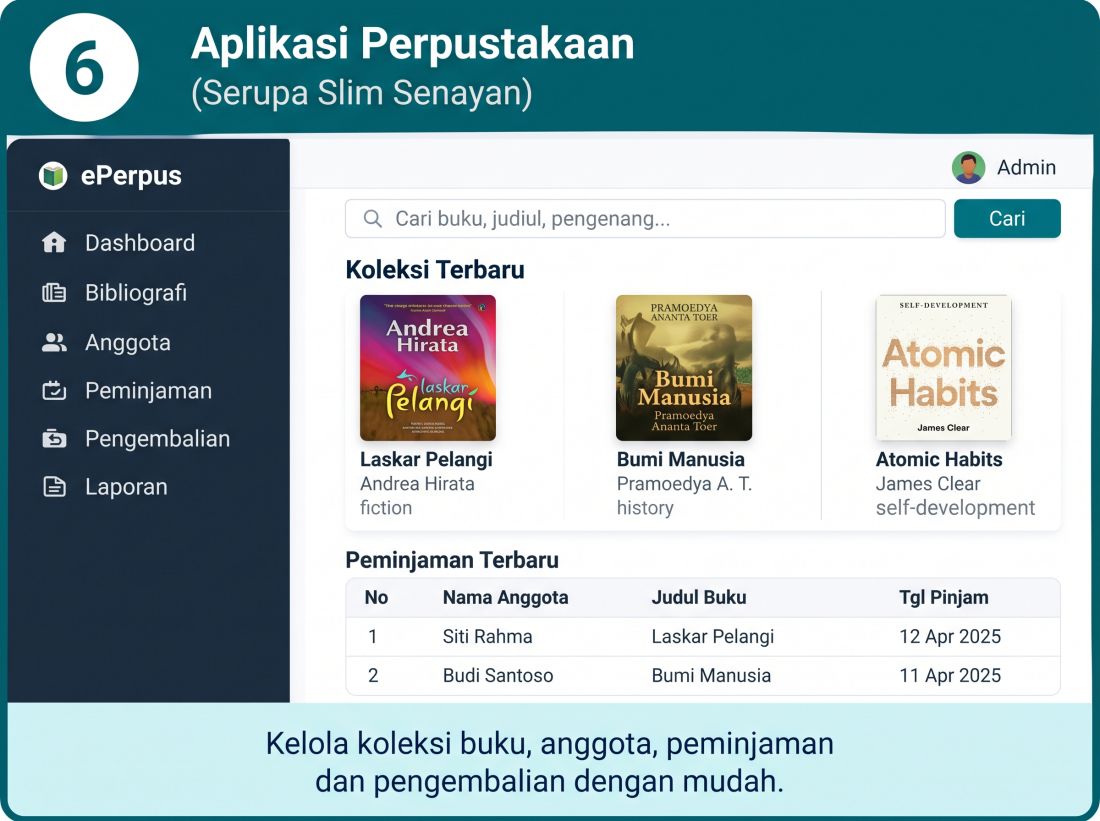
Task: Focus the Cari buku search field
Action: 645,218
